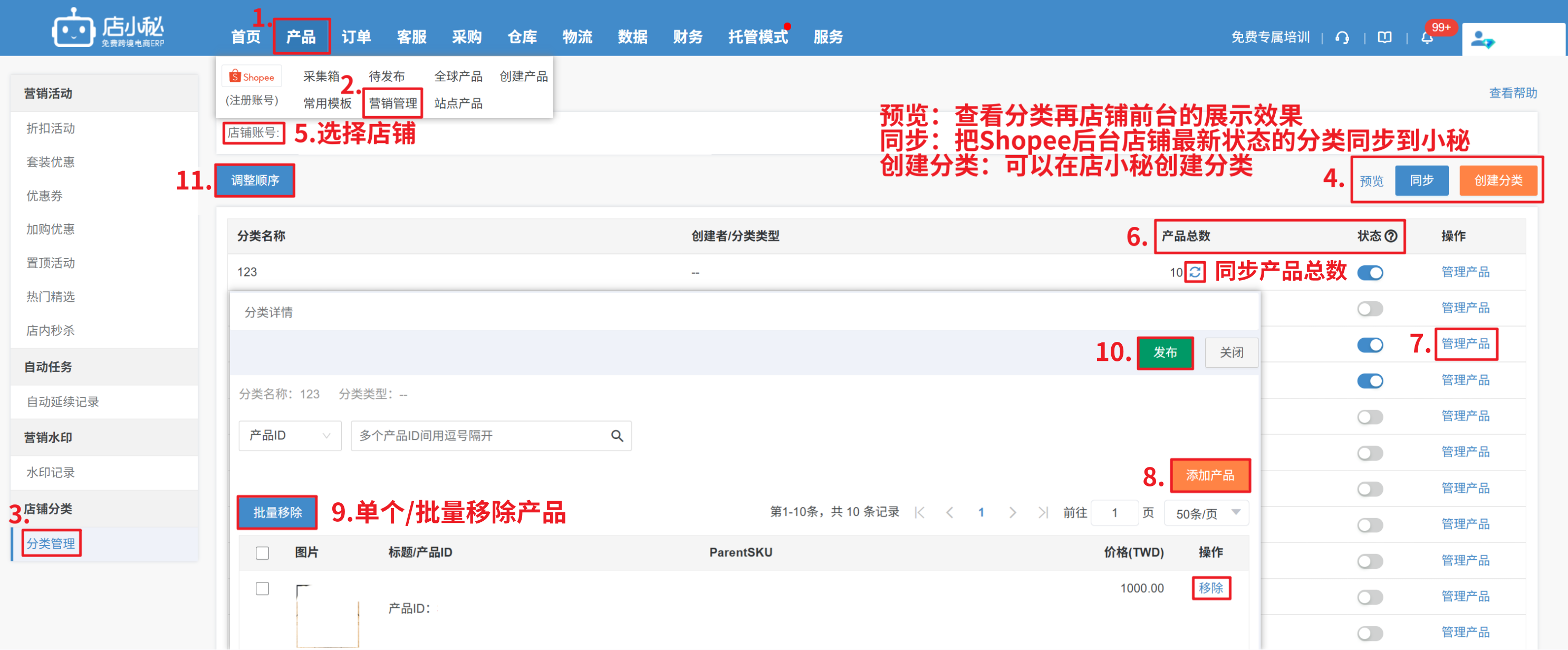1568x650 pixels.
Task: Check the first product row checkbox
Action: click(x=262, y=588)
